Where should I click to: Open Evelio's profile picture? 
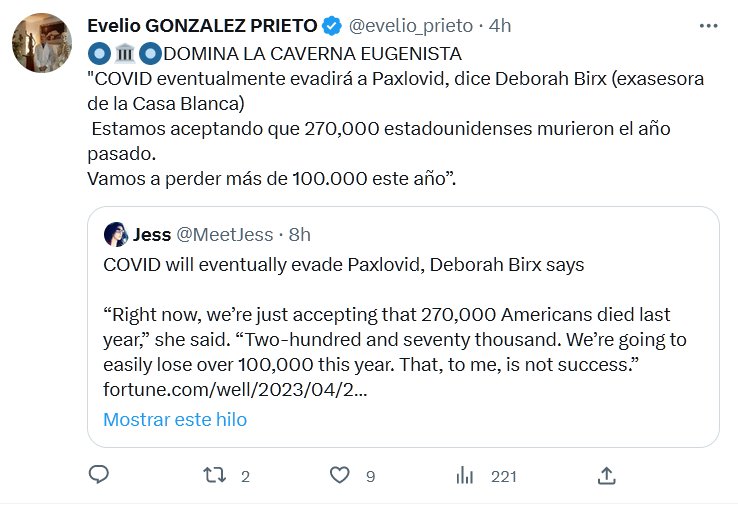coord(41,43)
